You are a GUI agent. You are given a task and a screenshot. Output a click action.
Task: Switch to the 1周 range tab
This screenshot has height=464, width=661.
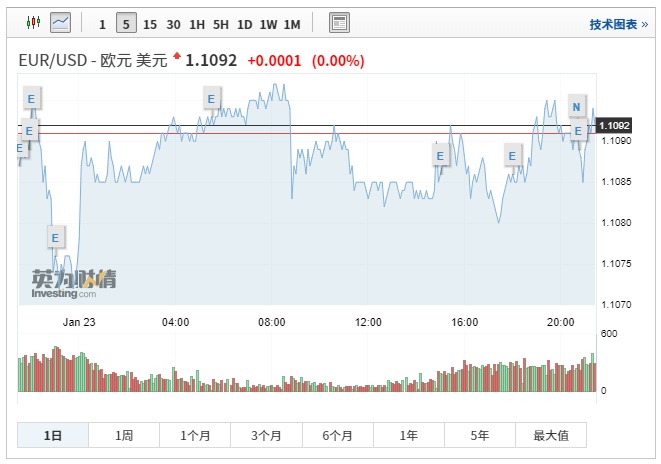pyautogui.click(x=124, y=435)
